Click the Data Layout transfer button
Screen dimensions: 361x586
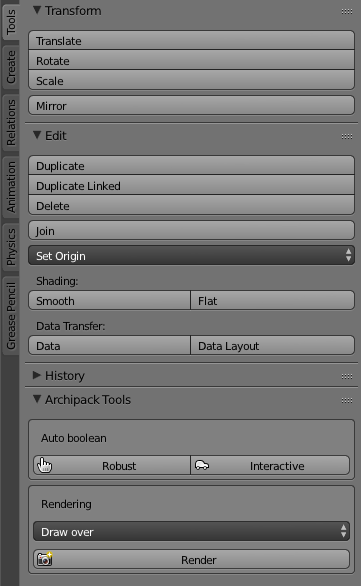click(272, 345)
